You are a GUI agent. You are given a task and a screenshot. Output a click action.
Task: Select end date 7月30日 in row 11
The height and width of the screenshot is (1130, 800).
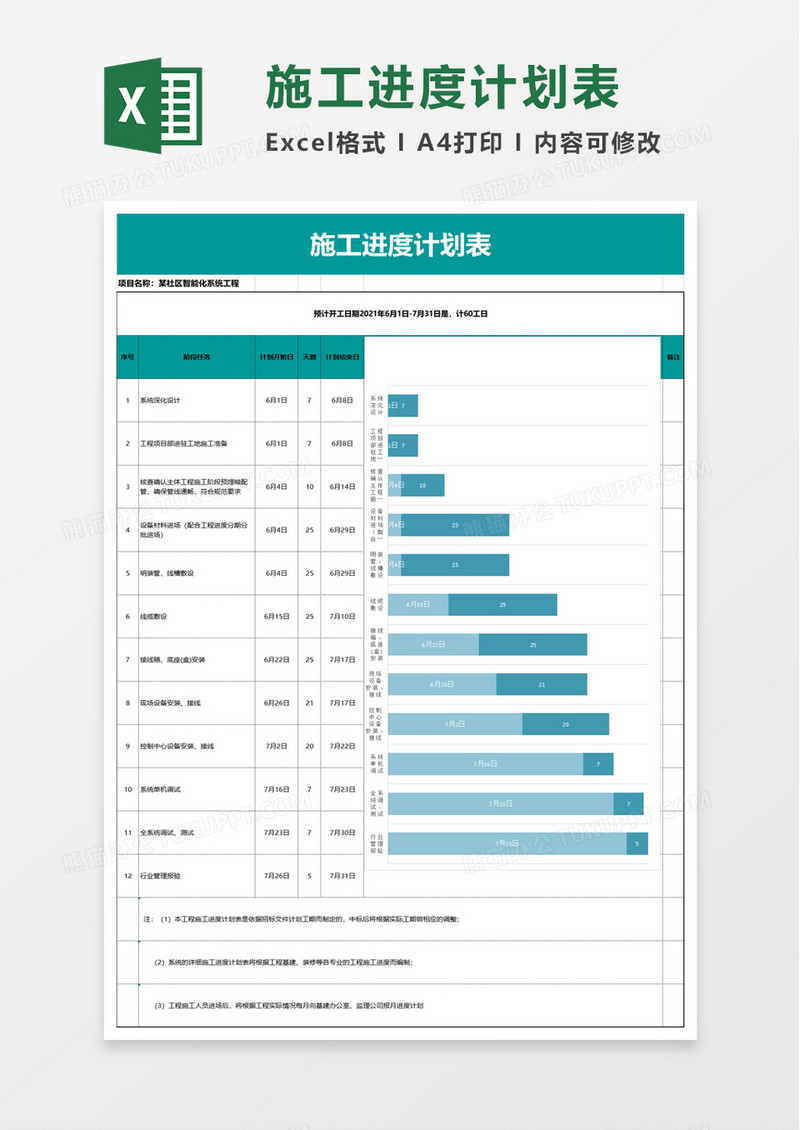342,833
